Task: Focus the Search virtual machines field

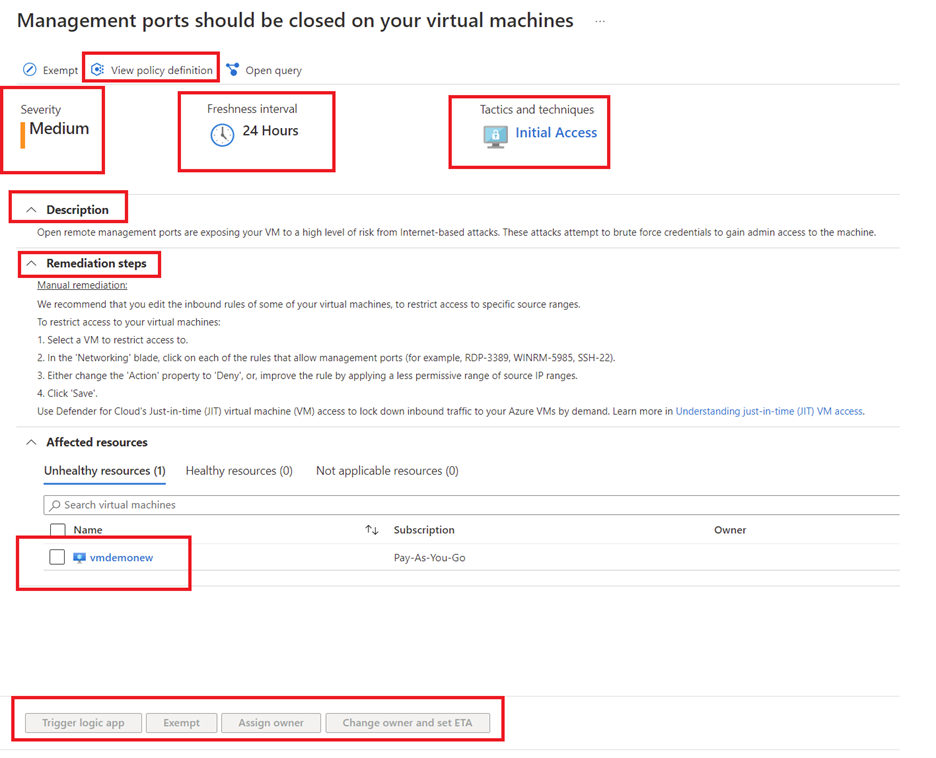Action: pos(470,505)
